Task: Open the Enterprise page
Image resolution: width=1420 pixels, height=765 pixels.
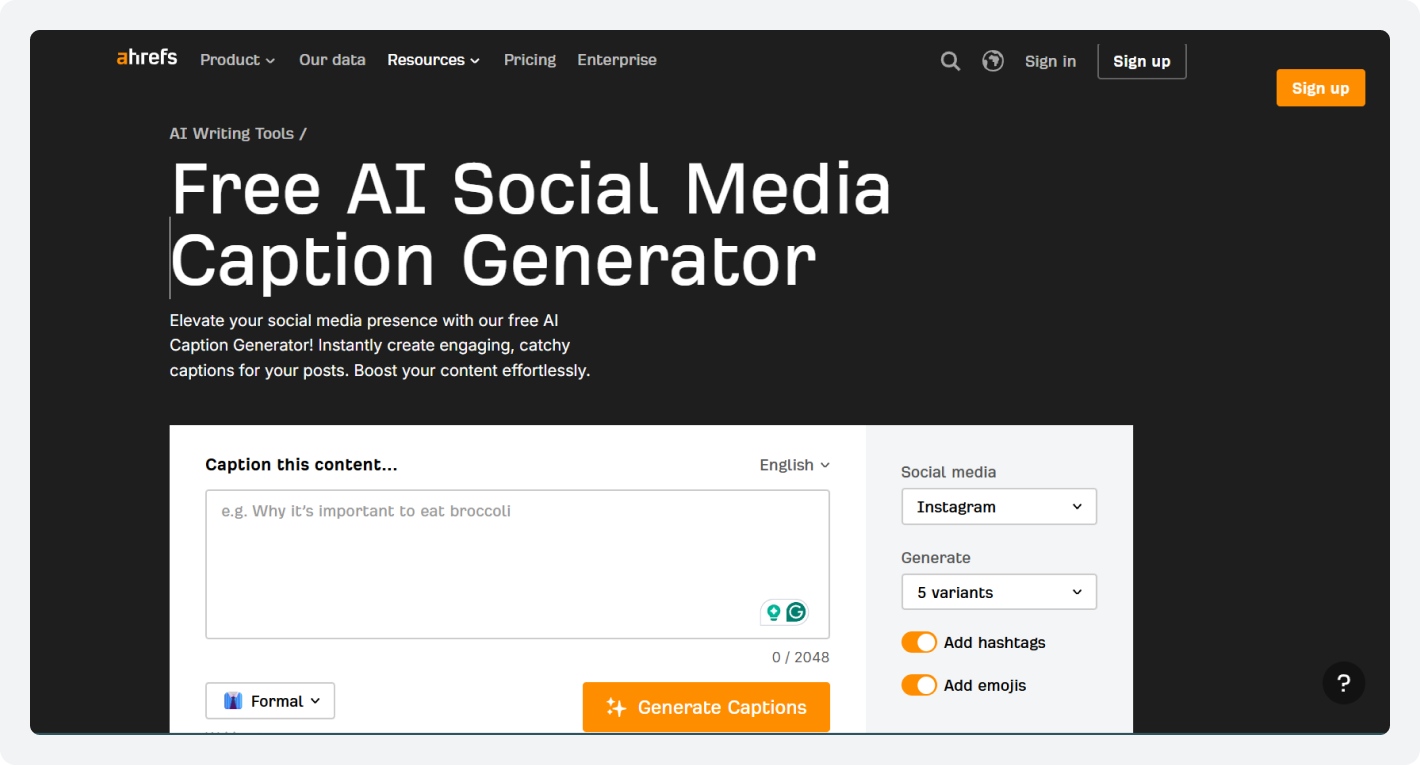Action: pyautogui.click(x=617, y=60)
